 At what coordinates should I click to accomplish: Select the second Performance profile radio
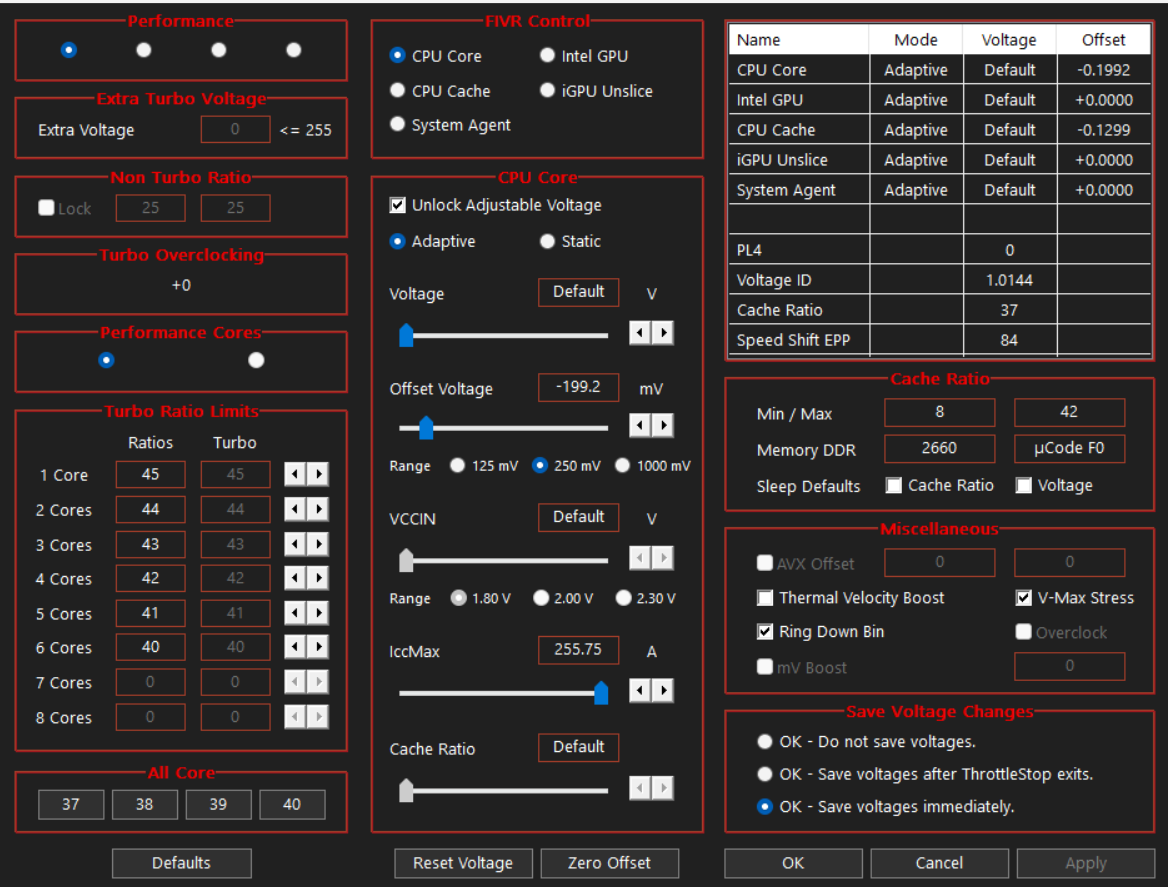click(144, 50)
